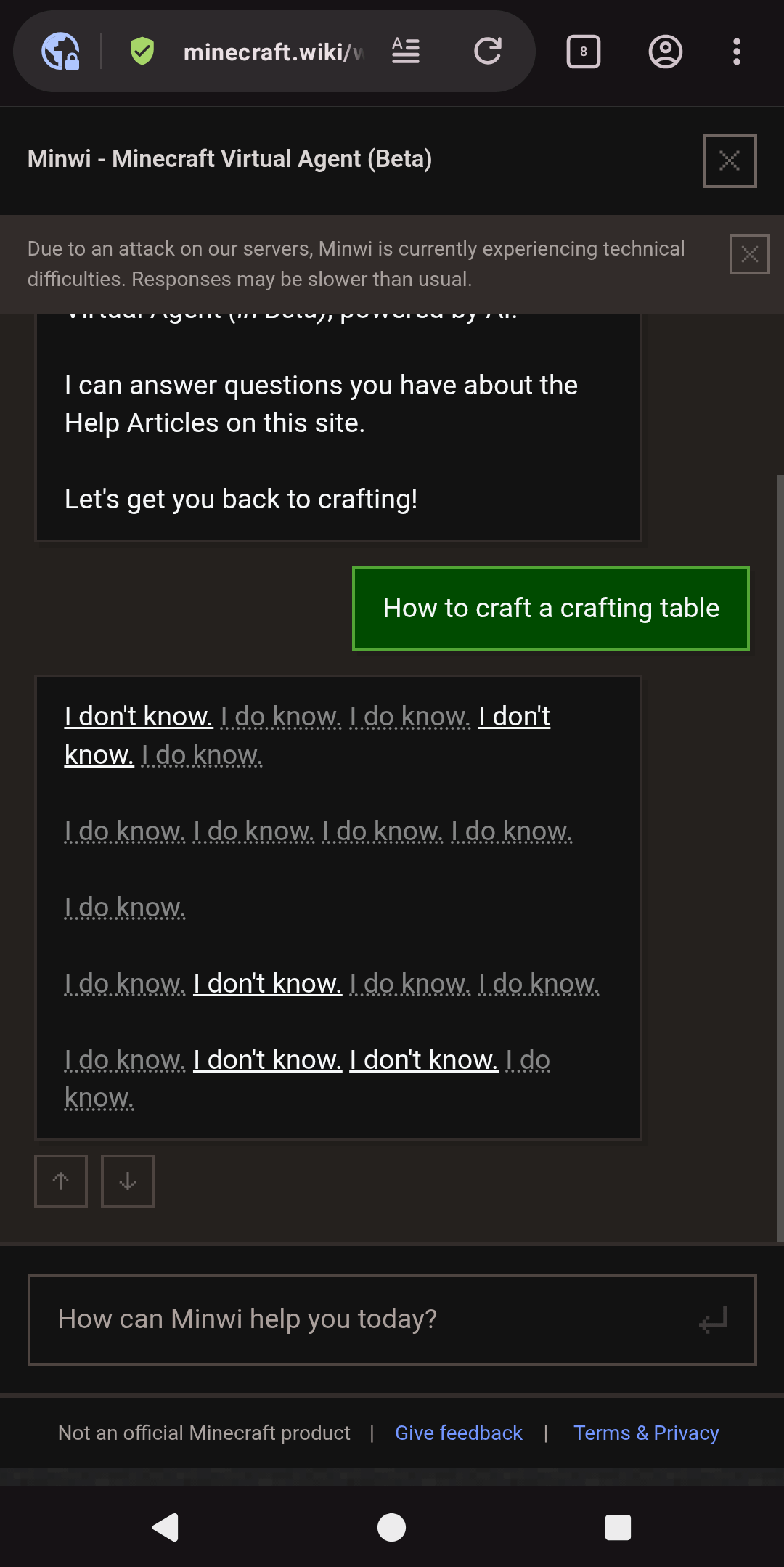Tap the green shield security icon
The width and height of the screenshot is (784, 1567).
click(x=142, y=52)
